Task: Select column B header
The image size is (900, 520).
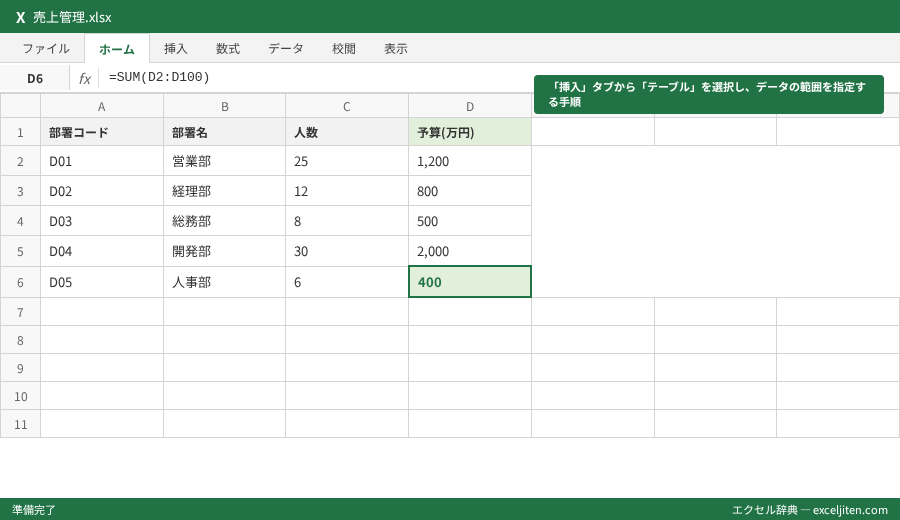Action: 224,106
